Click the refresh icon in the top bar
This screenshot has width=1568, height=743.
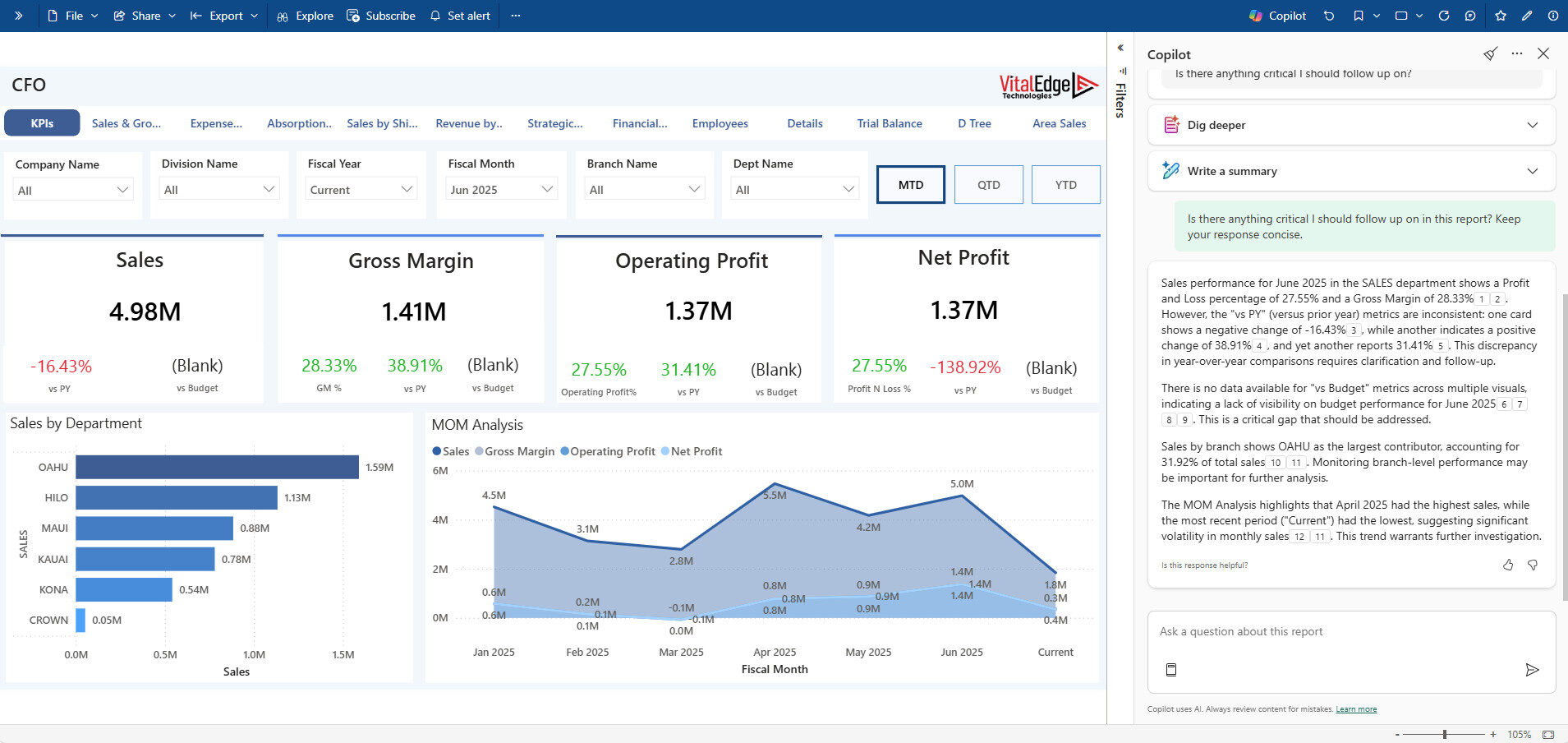pyautogui.click(x=1443, y=15)
